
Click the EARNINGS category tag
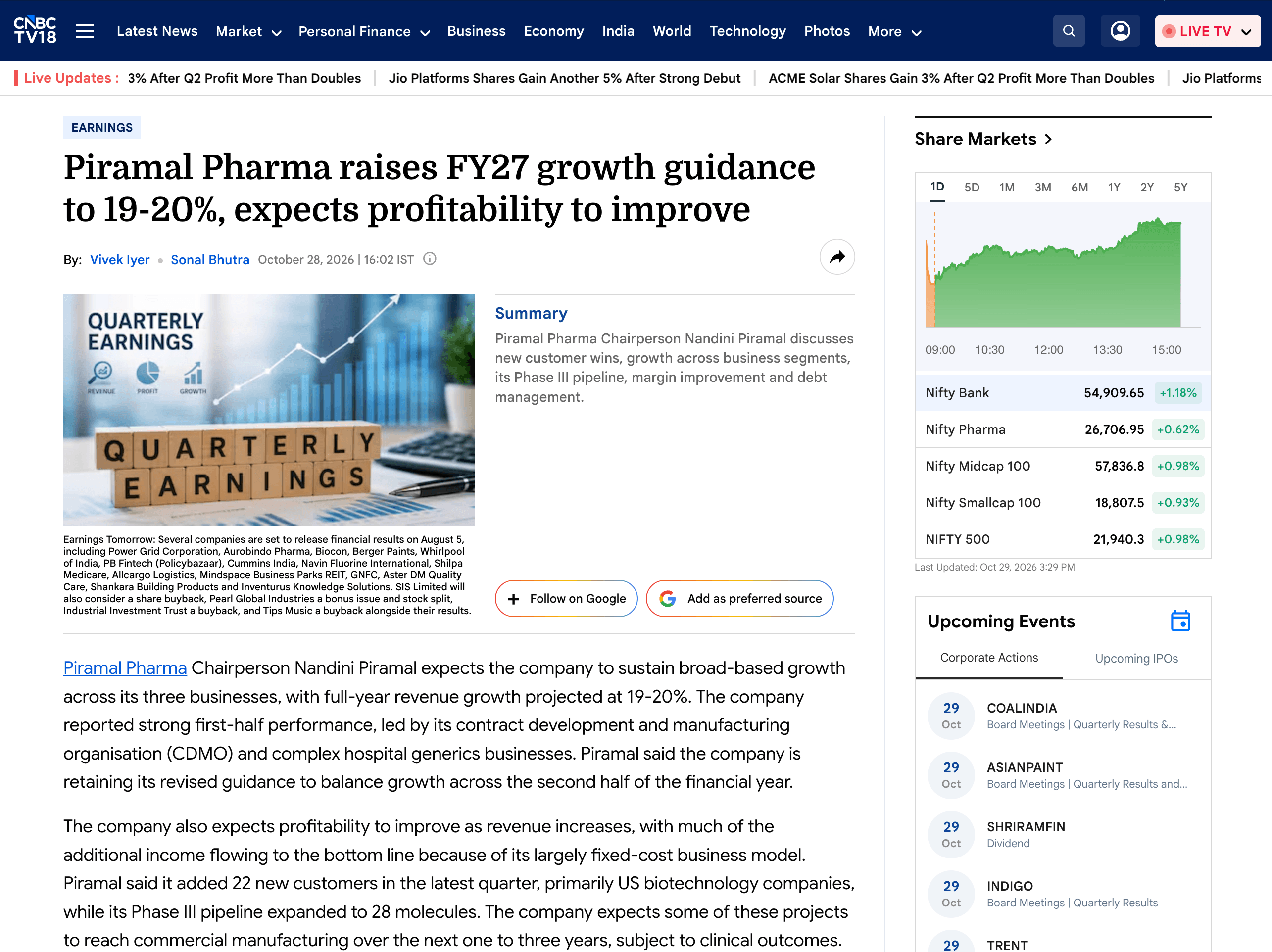click(102, 128)
